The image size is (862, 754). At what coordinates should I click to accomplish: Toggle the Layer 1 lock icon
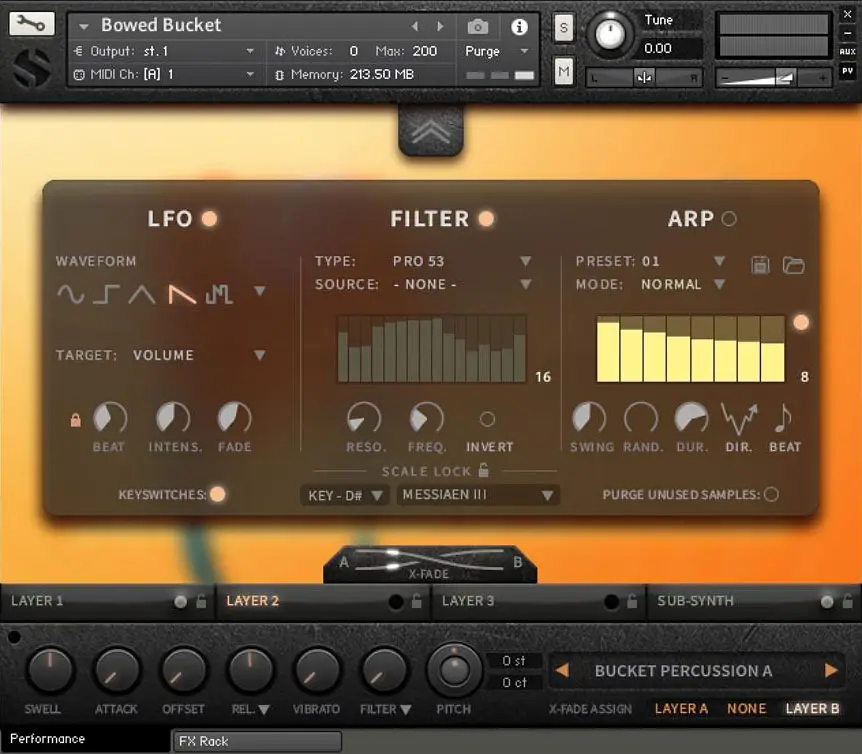click(x=201, y=601)
